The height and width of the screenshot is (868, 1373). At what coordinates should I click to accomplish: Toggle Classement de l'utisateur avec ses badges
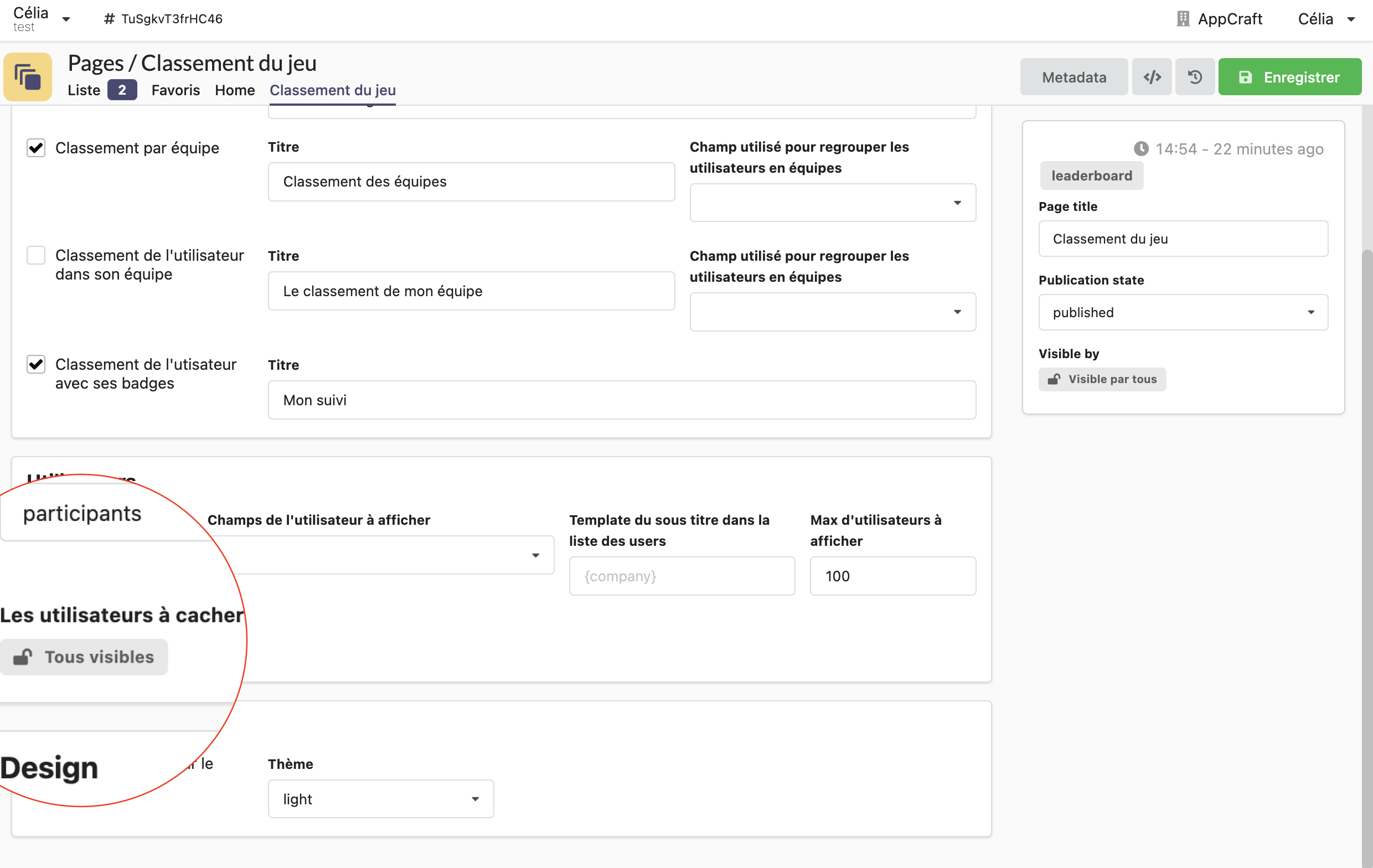(36, 364)
